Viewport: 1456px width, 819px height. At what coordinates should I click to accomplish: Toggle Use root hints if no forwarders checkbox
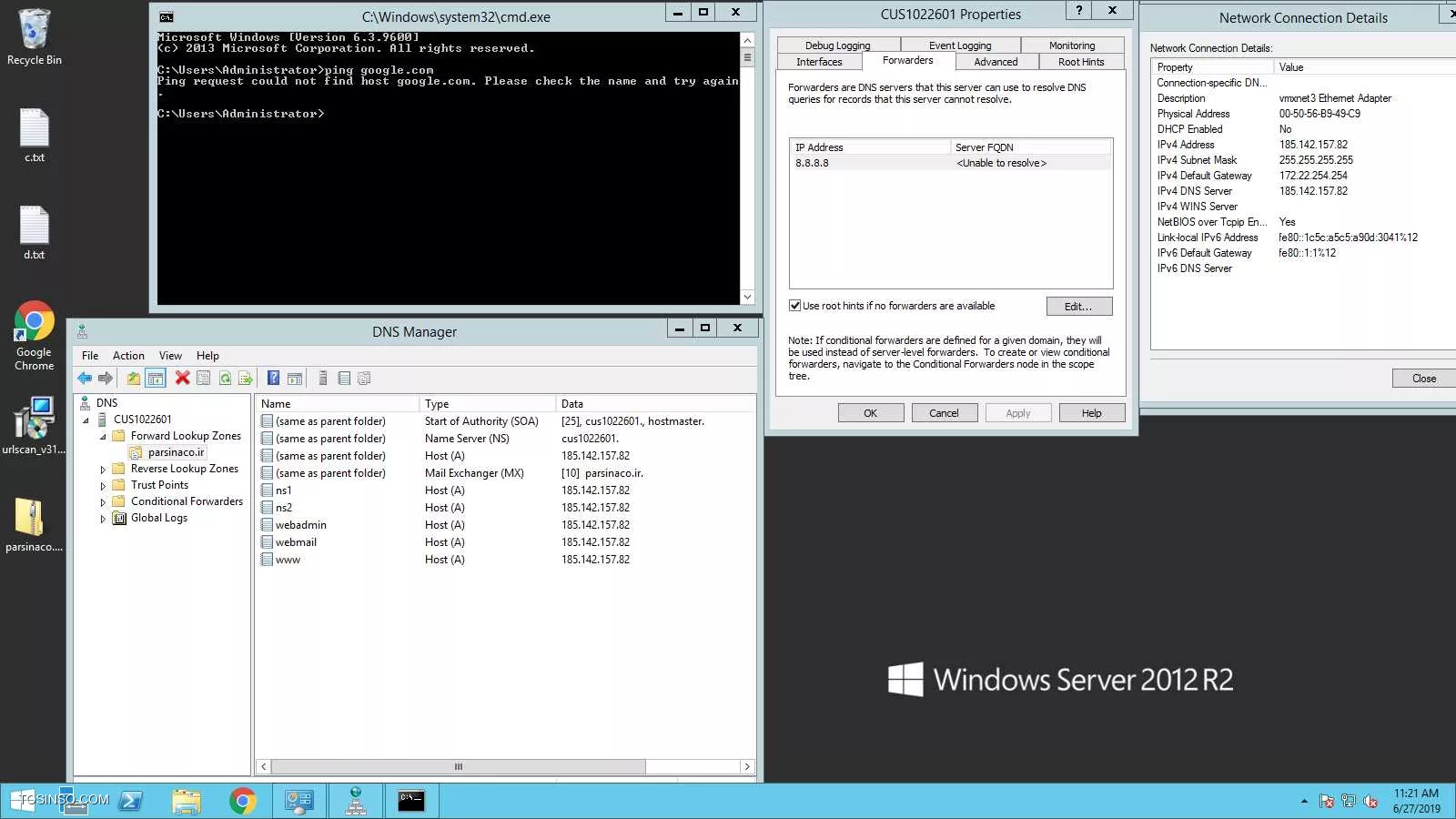(x=794, y=306)
